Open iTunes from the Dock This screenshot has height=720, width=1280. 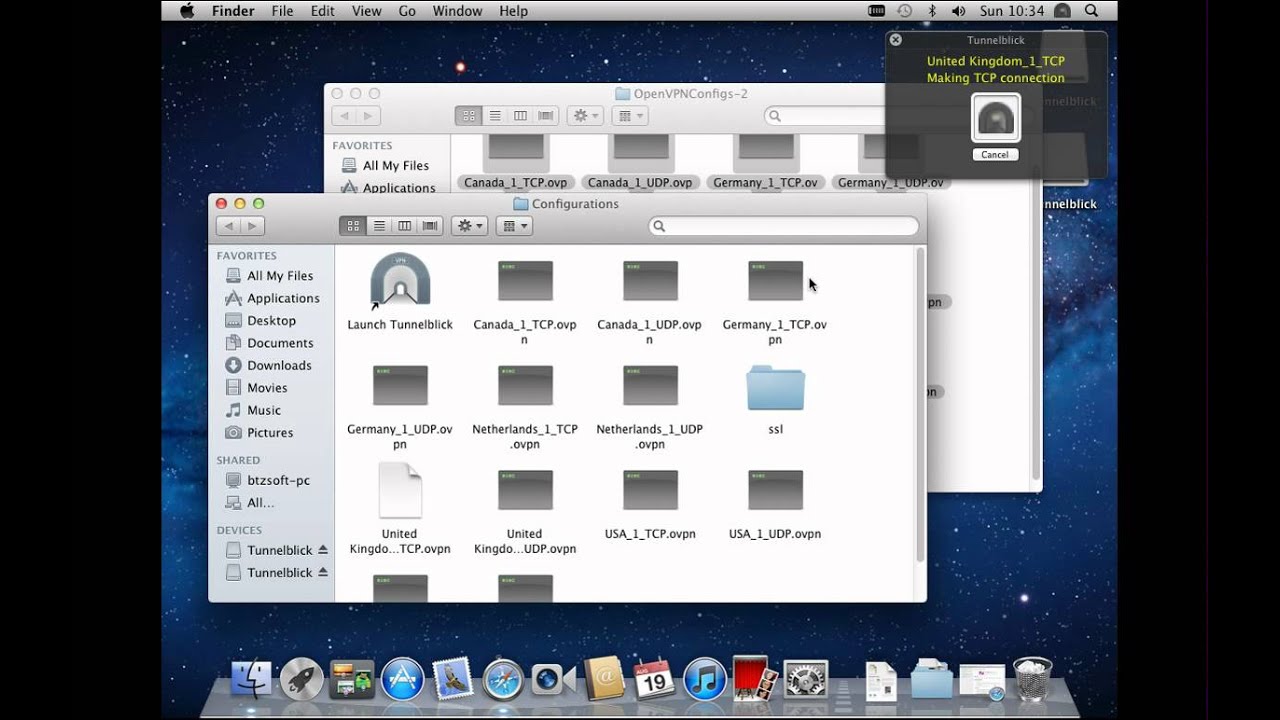pyautogui.click(x=705, y=679)
